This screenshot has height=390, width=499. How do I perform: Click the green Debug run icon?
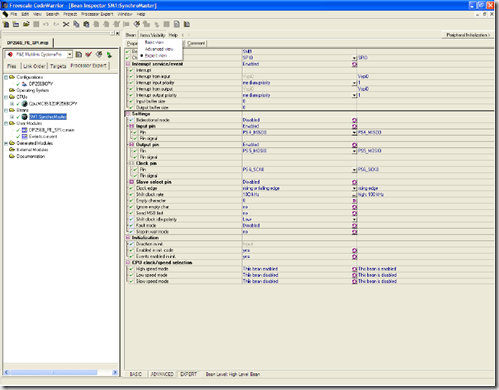click(x=109, y=55)
